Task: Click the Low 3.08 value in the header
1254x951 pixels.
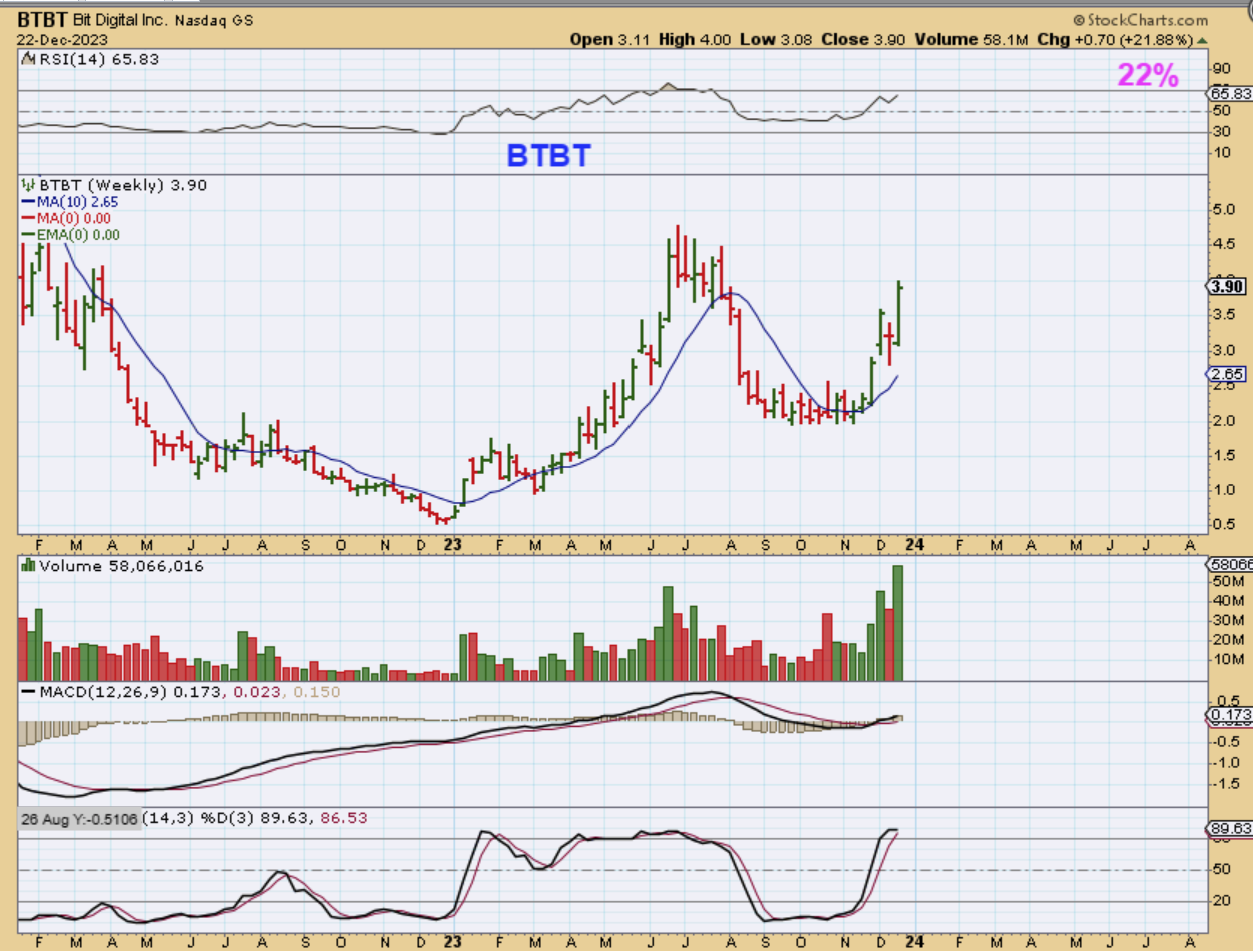Action: point(775,40)
